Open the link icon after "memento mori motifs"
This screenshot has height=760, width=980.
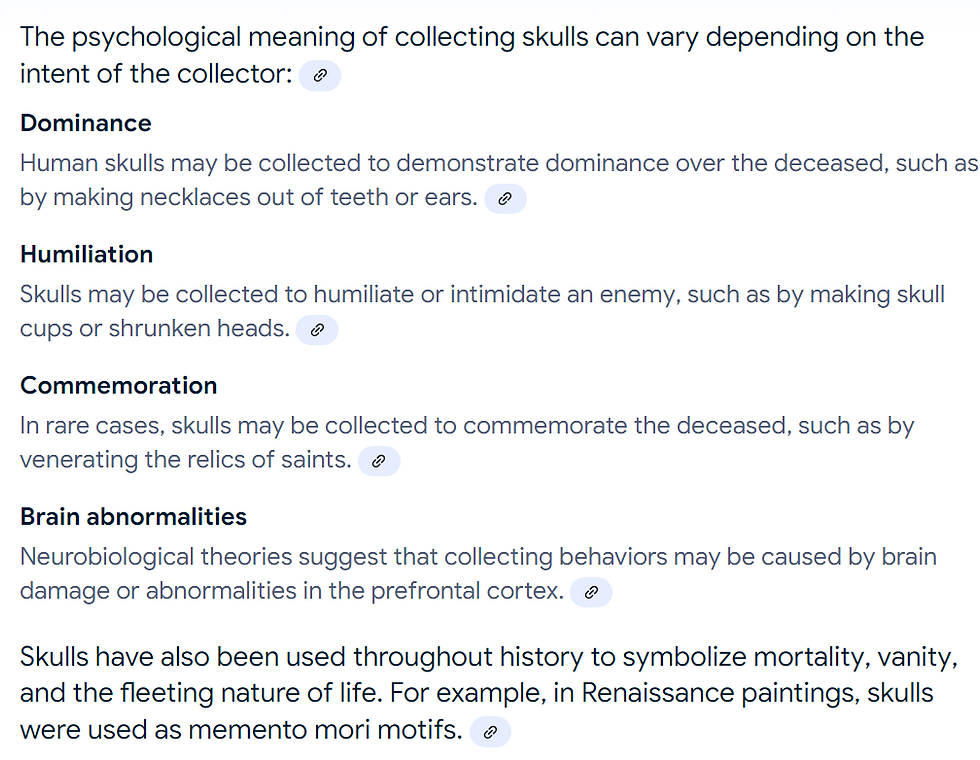click(x=490, y=732)
